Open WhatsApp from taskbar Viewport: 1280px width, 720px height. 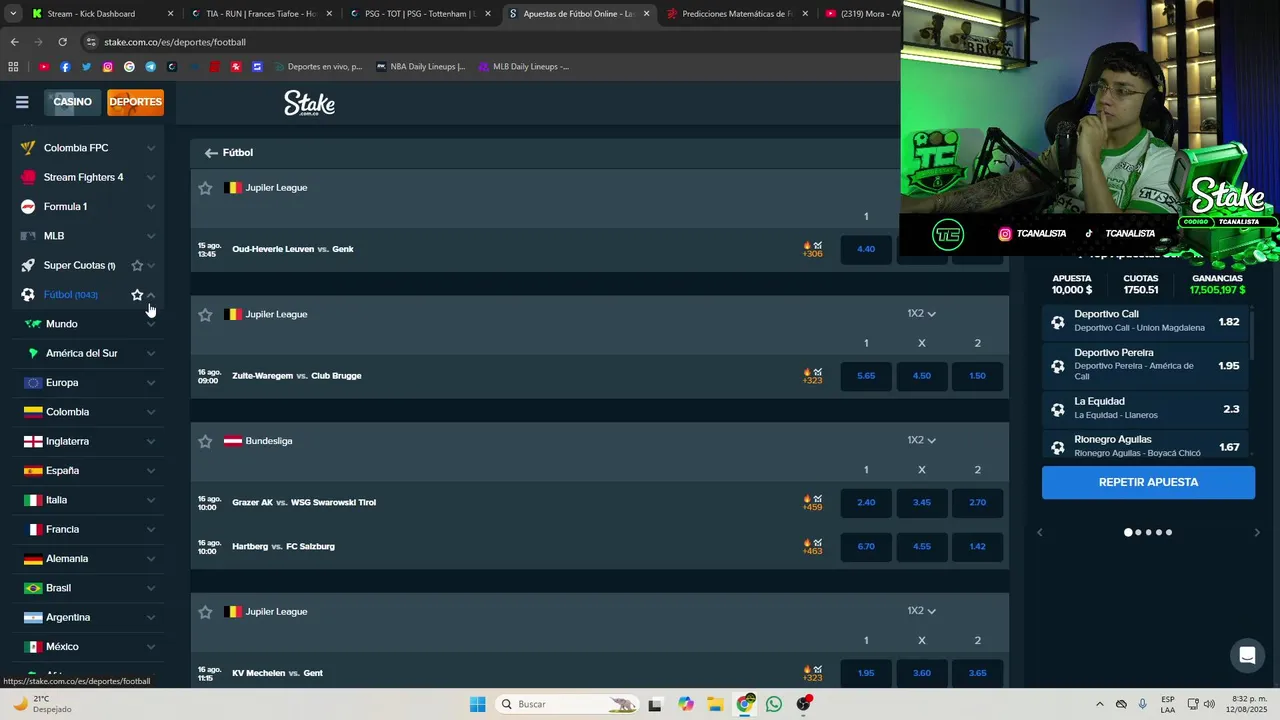(x=774, y=704)
